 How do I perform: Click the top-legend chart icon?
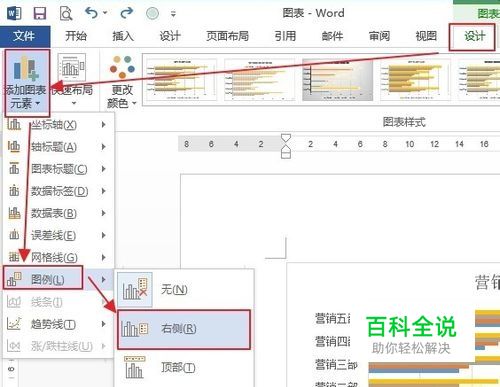coord(135,367)
